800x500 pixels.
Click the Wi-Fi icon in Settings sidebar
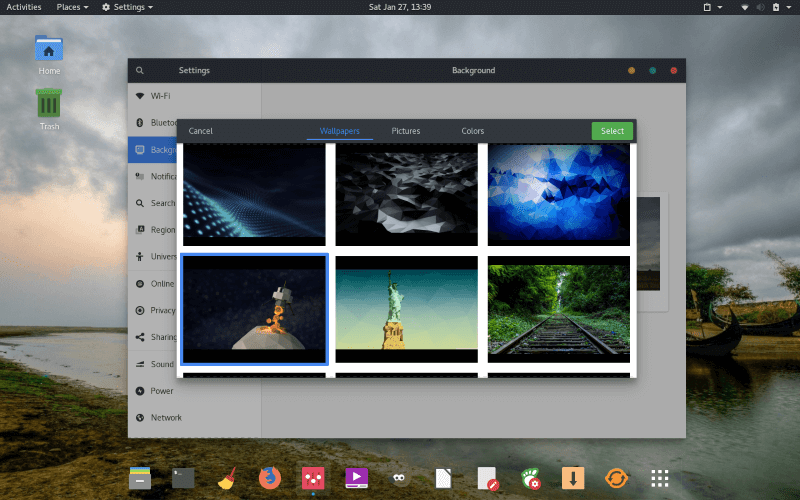click(x=140, y=96)
